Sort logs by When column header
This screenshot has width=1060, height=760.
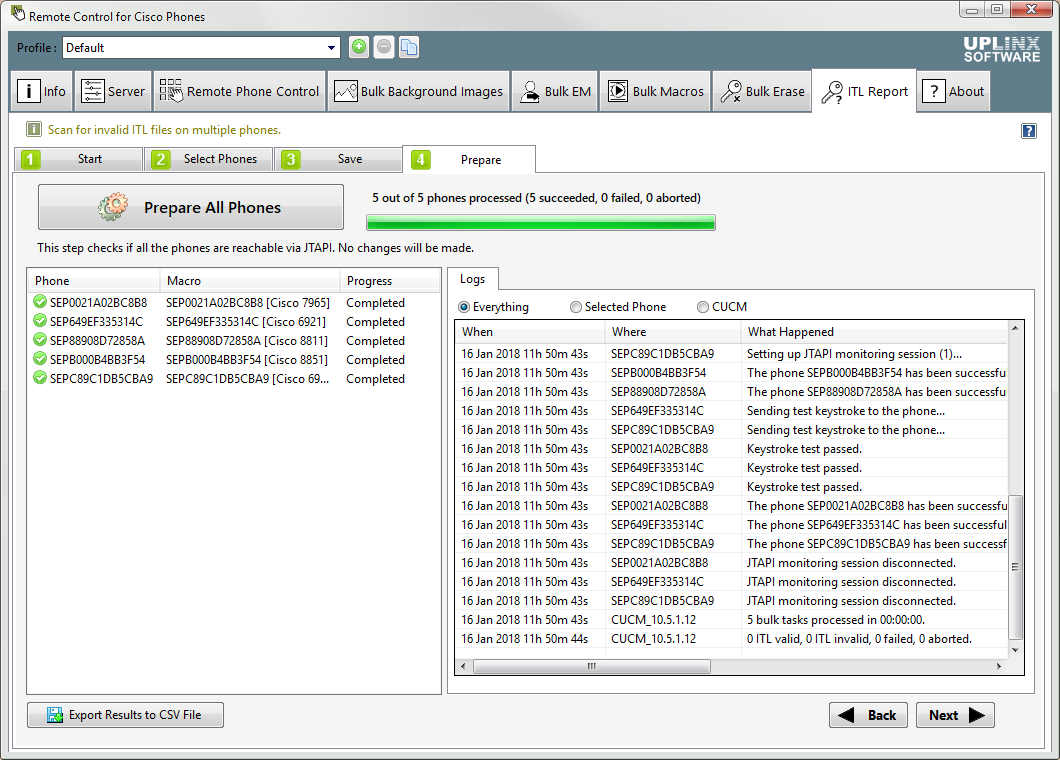tap(531, 332)
